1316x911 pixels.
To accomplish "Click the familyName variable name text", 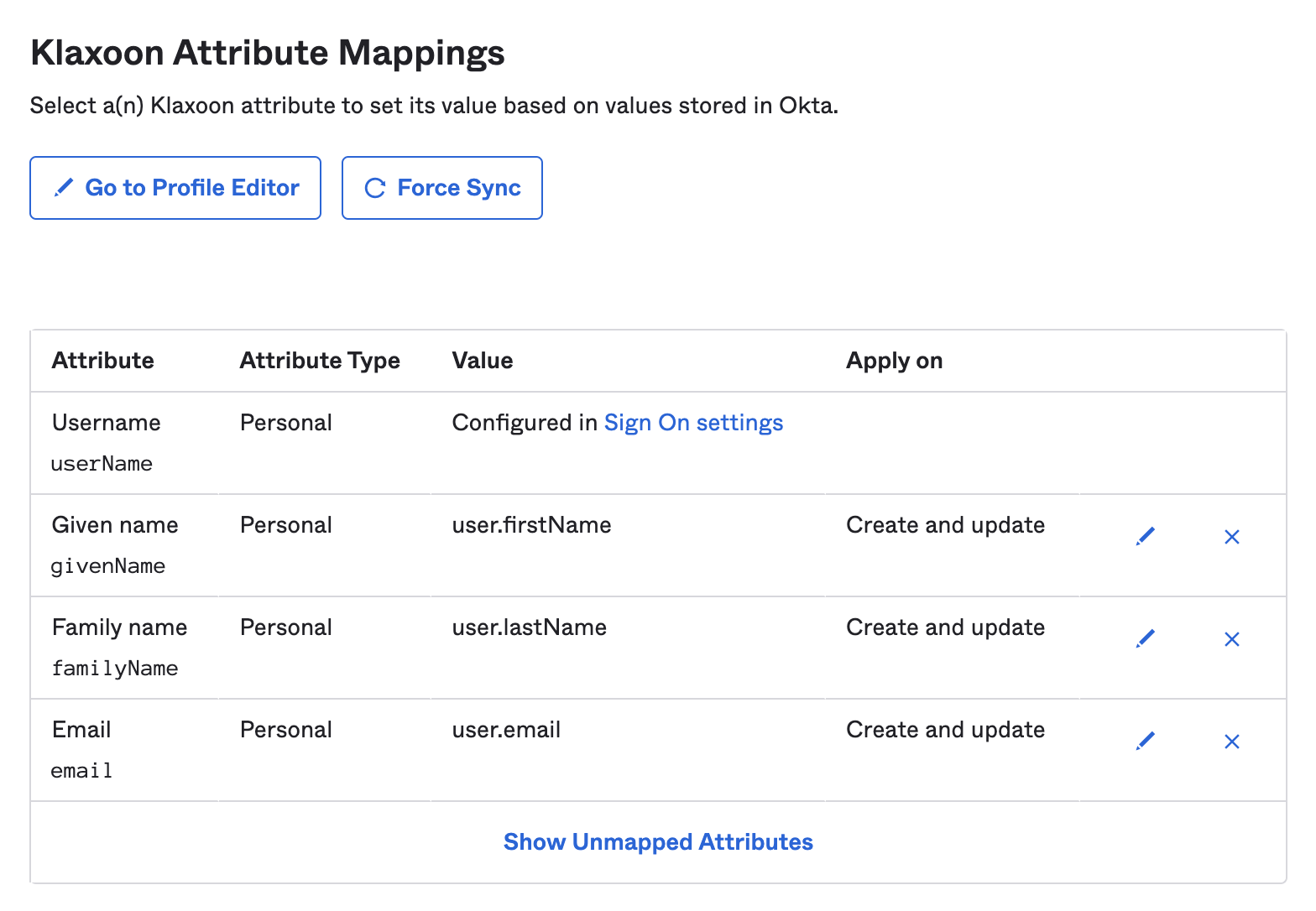I will click(115, 669).
